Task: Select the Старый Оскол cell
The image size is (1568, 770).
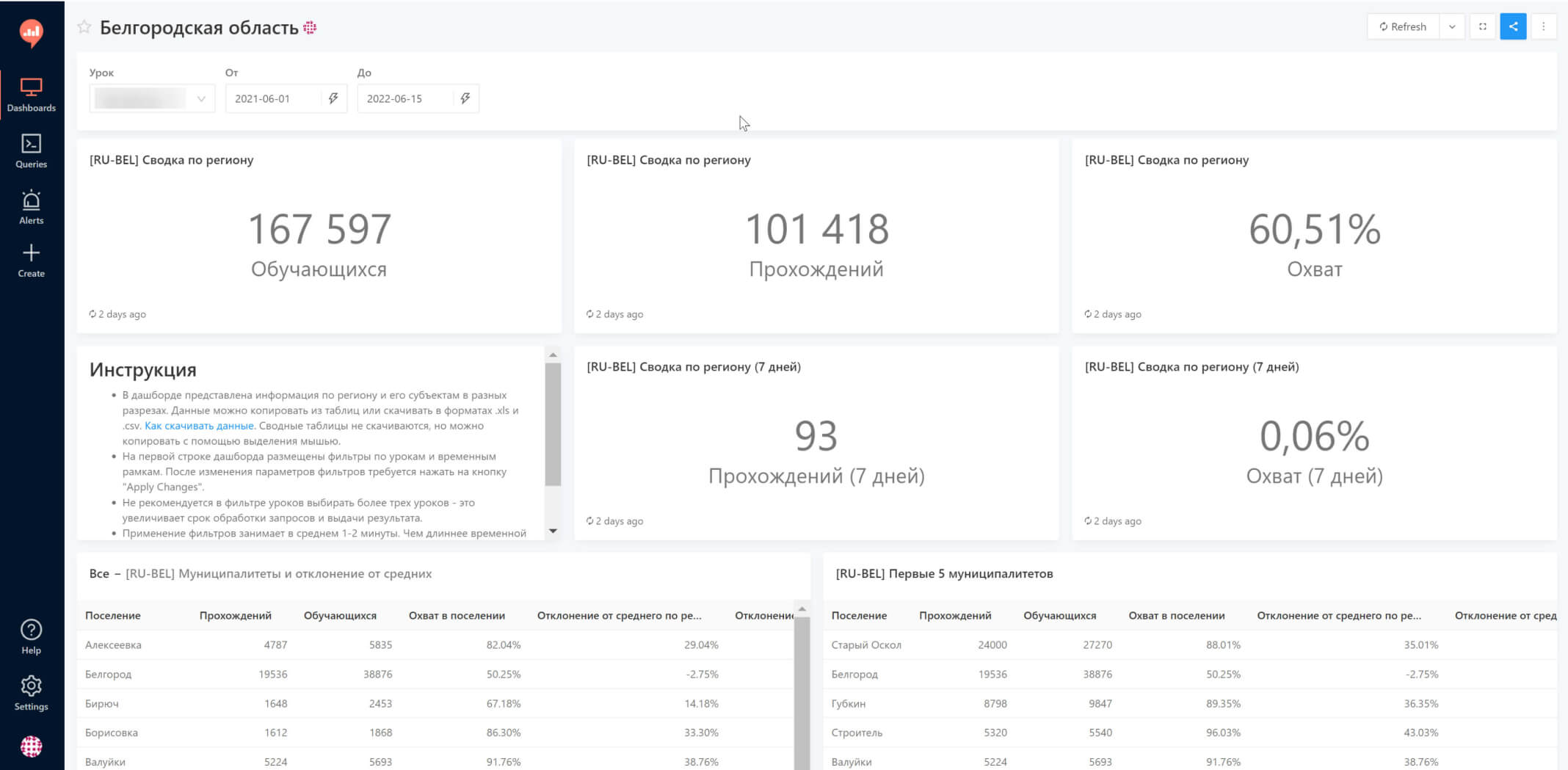Action: [x=866, y=644]
